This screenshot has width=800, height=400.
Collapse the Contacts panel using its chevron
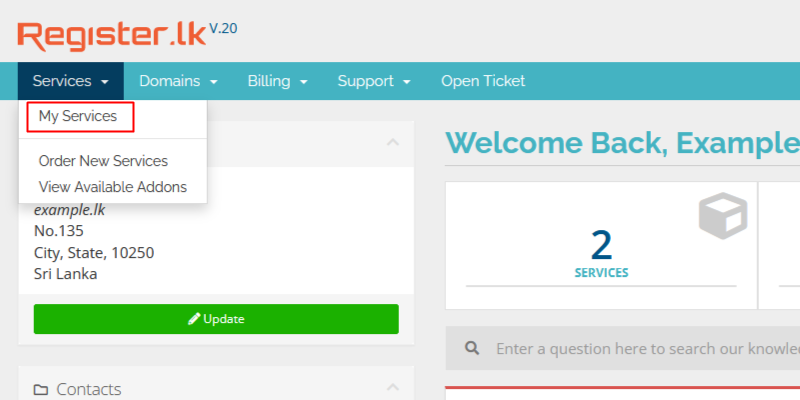coord(392,388)
